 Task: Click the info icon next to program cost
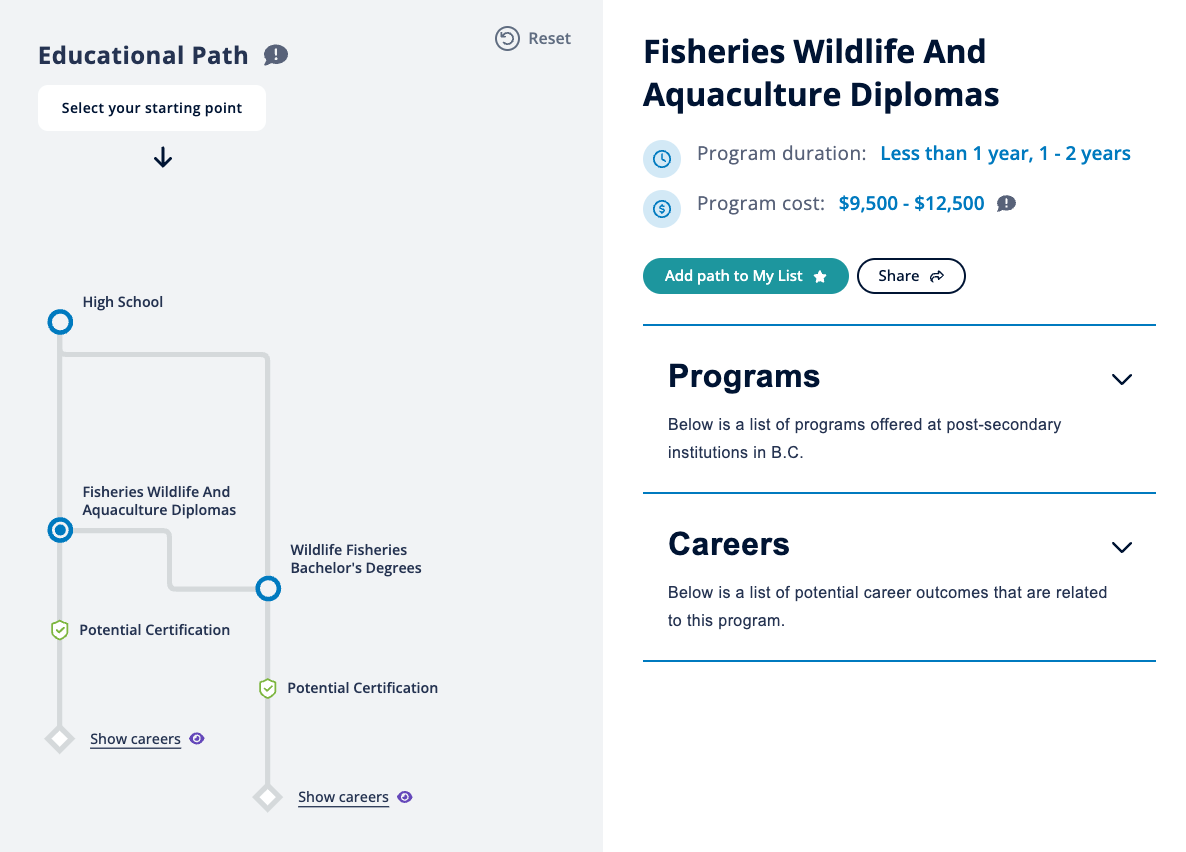(1006, 203)
